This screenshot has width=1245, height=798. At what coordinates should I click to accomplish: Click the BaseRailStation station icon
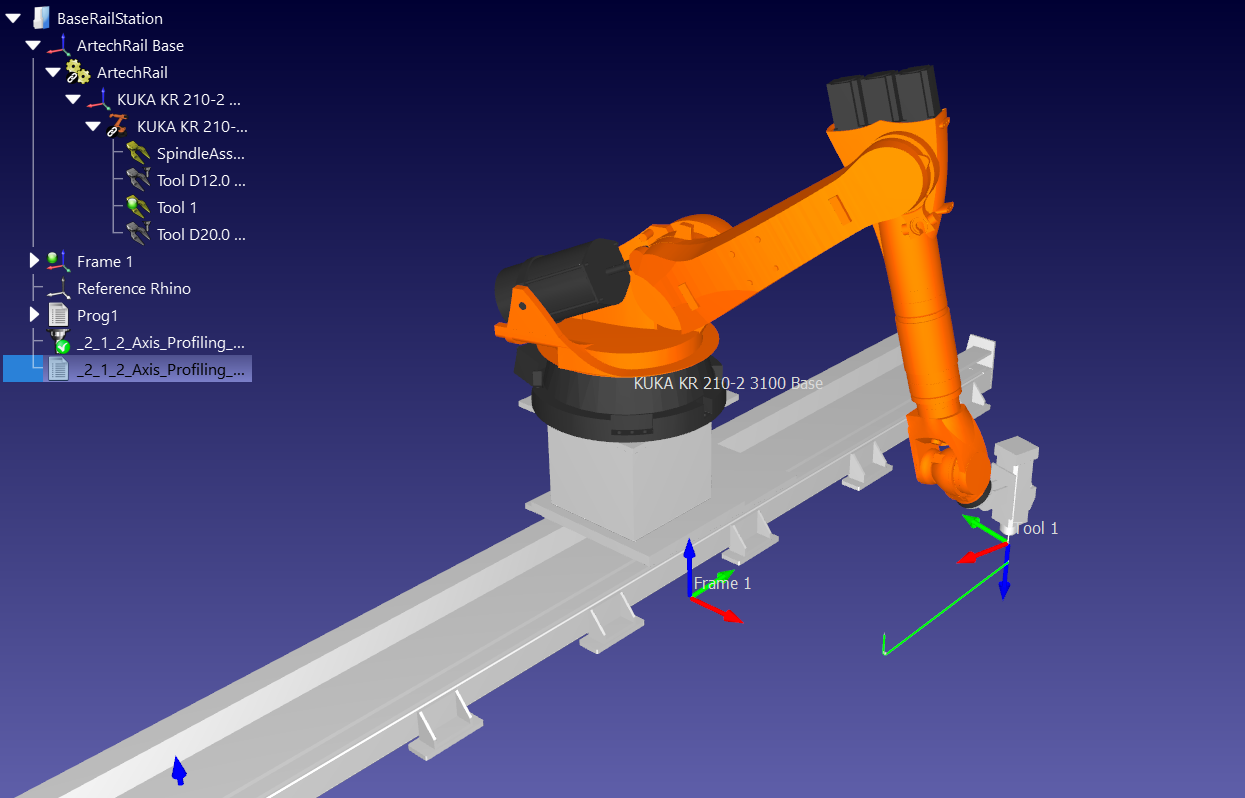coord(41,18)
